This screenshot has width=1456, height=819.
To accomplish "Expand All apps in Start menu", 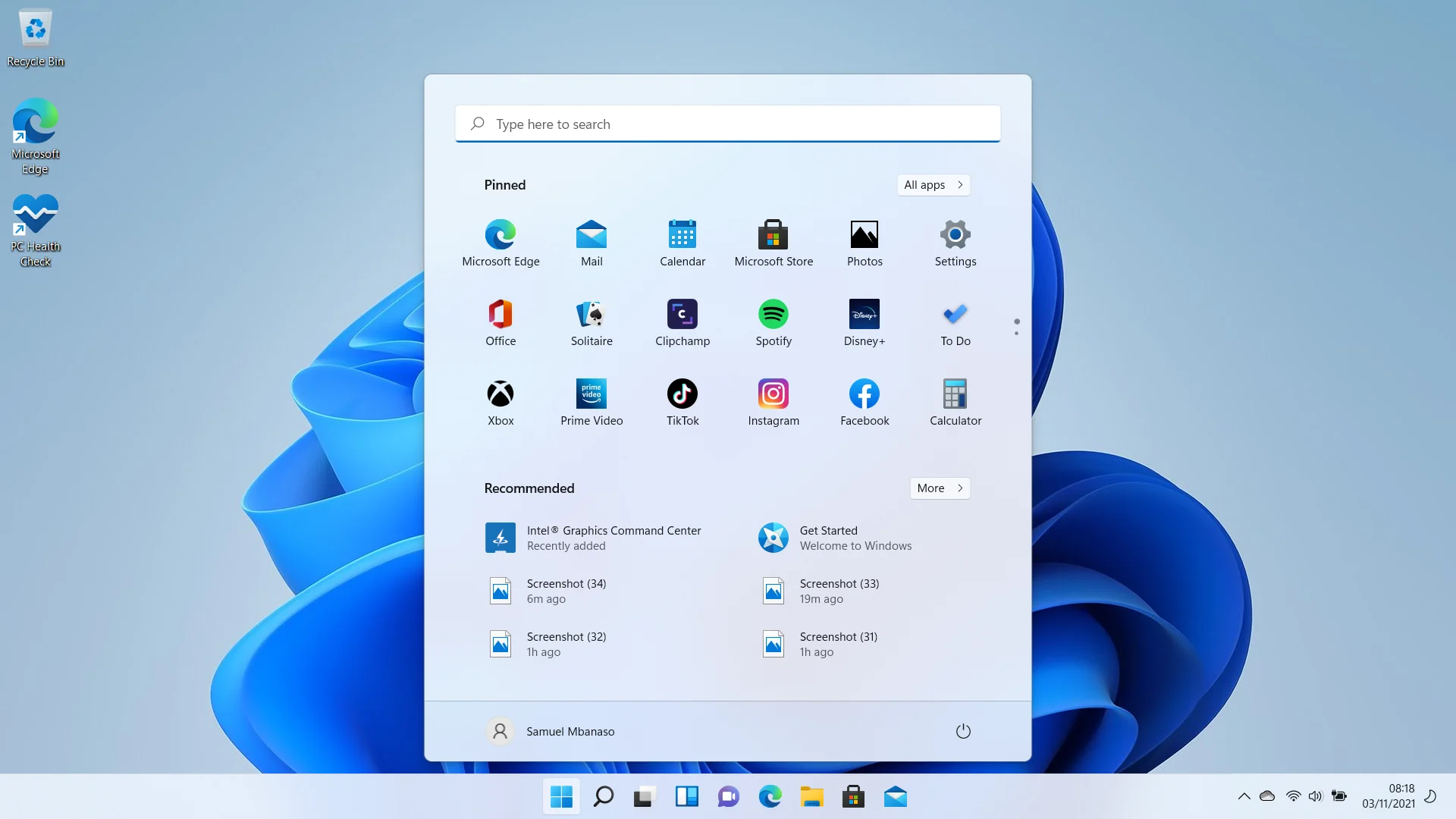I will [933, 184].
